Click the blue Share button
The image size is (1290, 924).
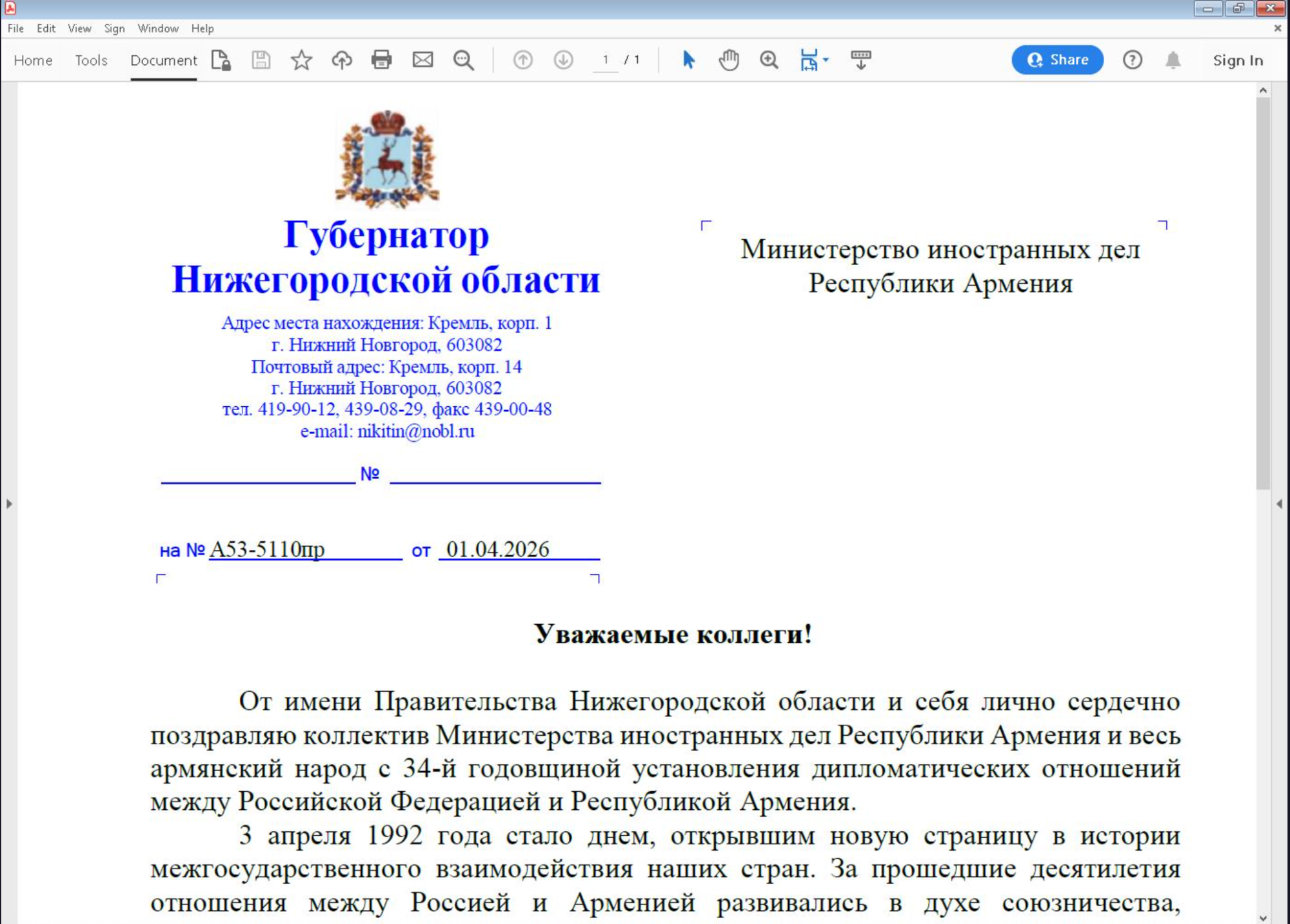1057,60
